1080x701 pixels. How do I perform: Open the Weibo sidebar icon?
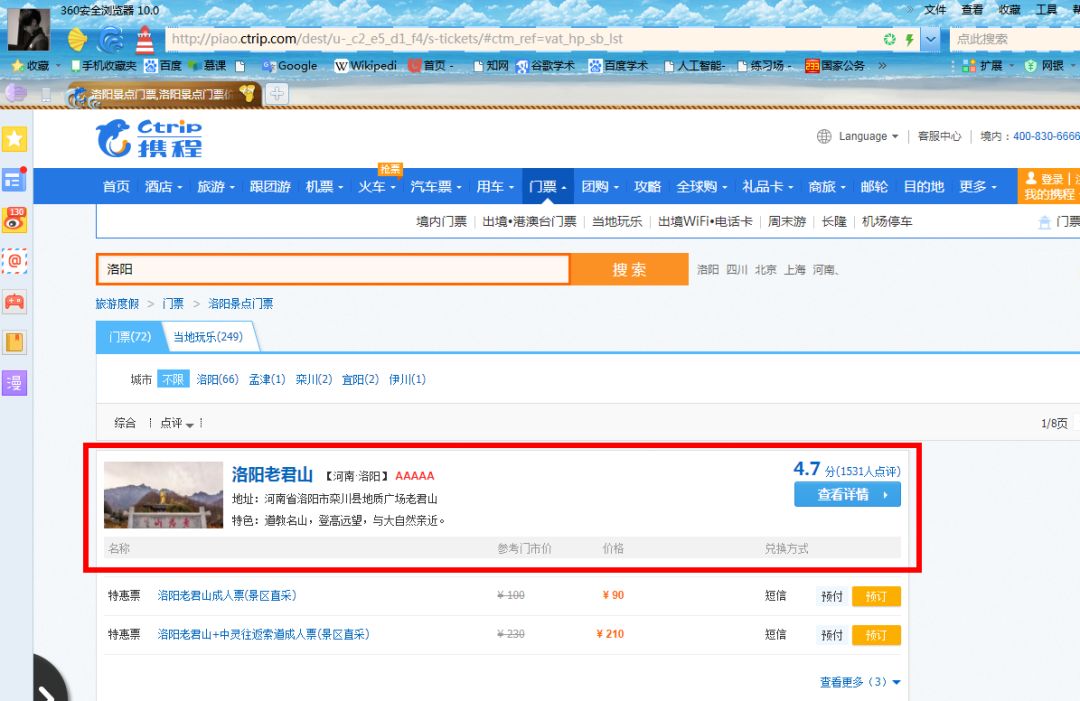[x=14, y=220]
